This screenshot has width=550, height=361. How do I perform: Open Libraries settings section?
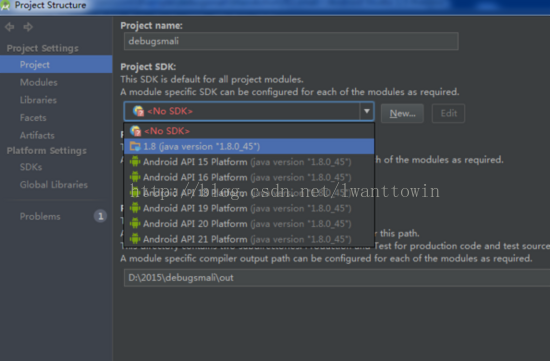[38, 100]
